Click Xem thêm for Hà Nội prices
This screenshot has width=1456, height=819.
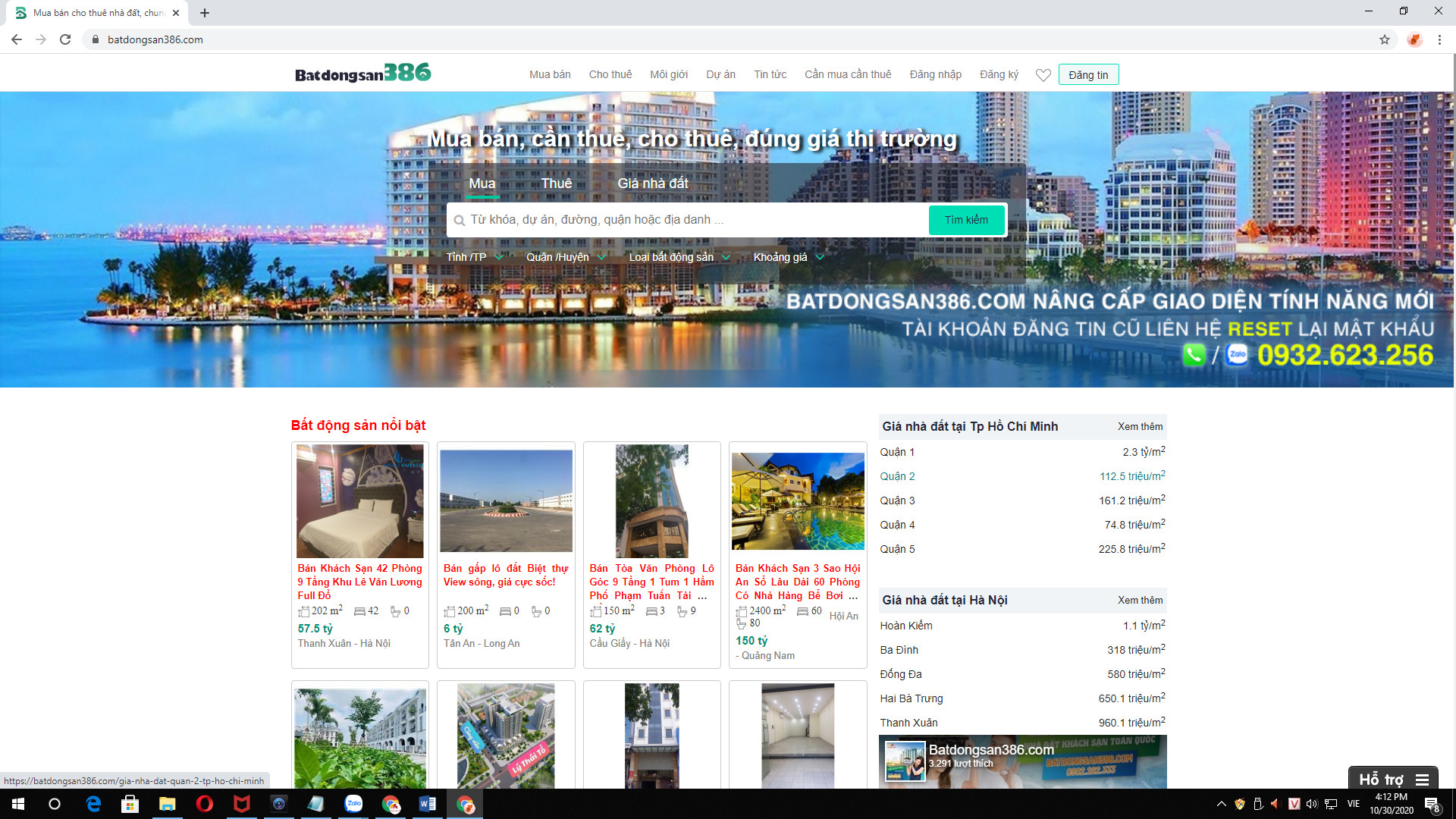[x=1140, y=600]
